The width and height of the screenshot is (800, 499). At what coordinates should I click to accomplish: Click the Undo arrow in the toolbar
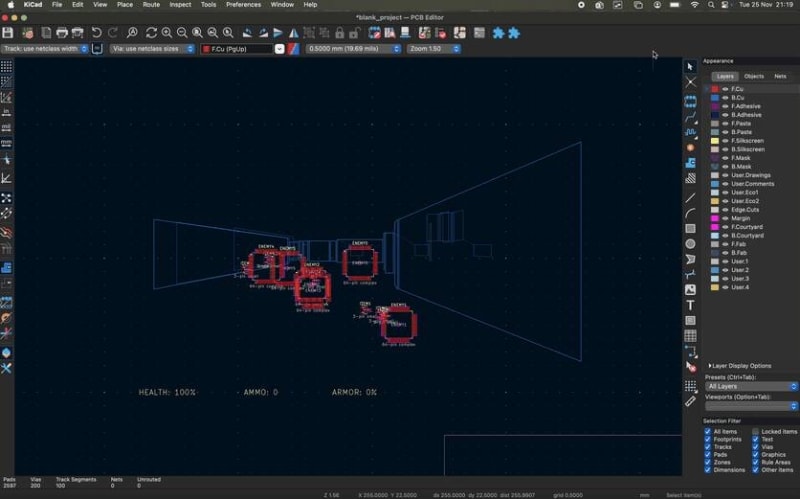click(x=97, y=33)
